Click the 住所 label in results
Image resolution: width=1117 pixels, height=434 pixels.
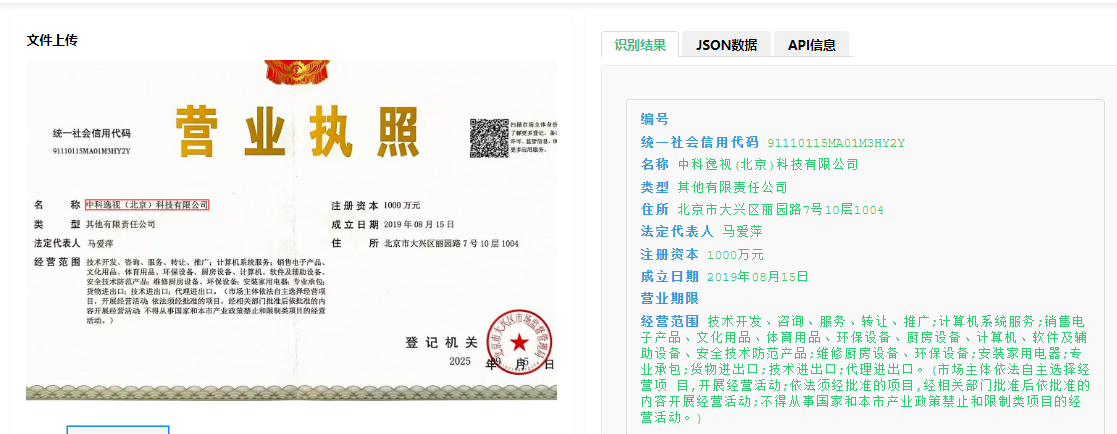point(655,210)
